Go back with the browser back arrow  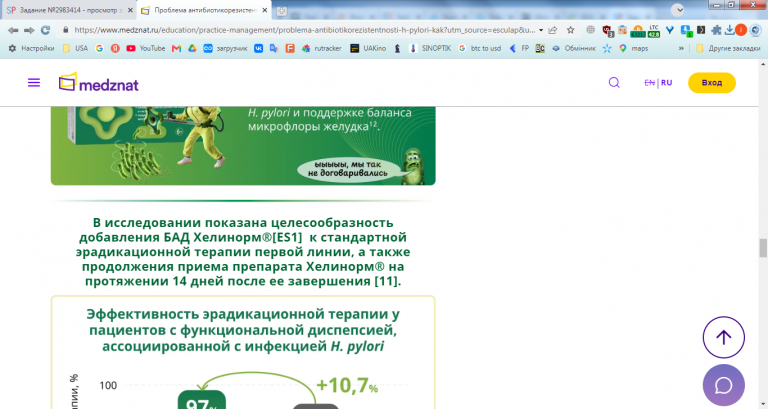(13, 30)
